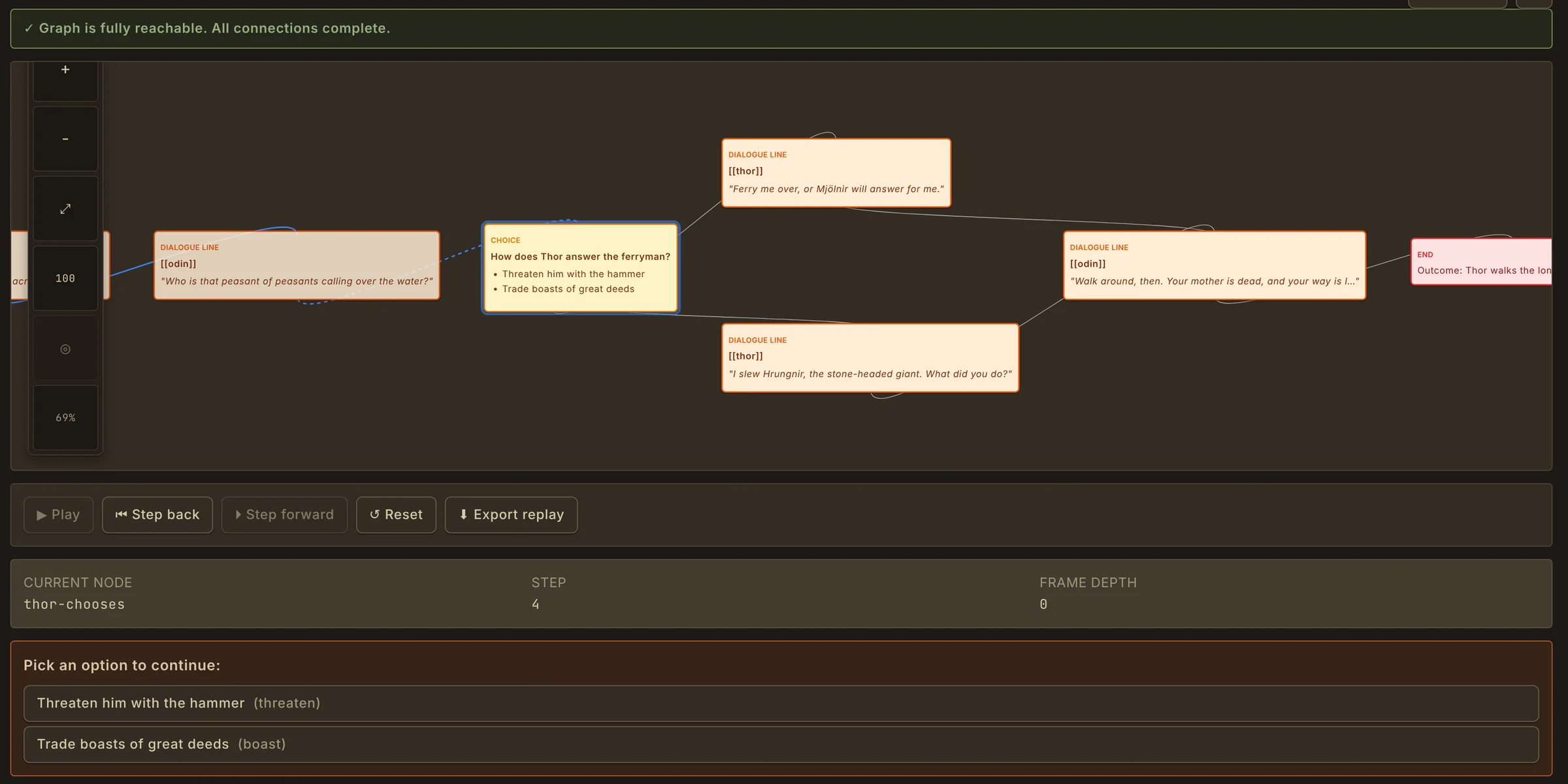Screen dimensions: 1568x784
Task: Select the END outcome node
Action: pos(1481,262)
